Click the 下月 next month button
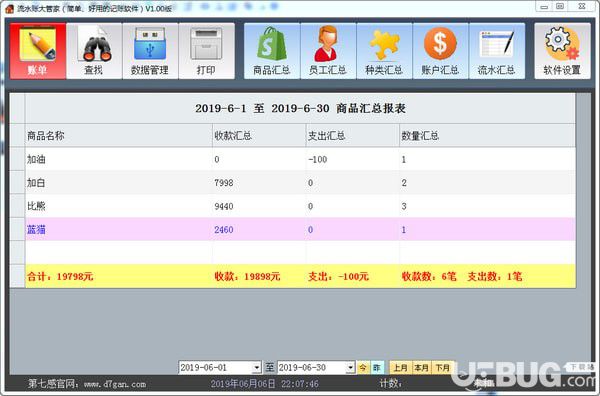The width and height of the screenshot is (600, 396). [x=443, y=368]
